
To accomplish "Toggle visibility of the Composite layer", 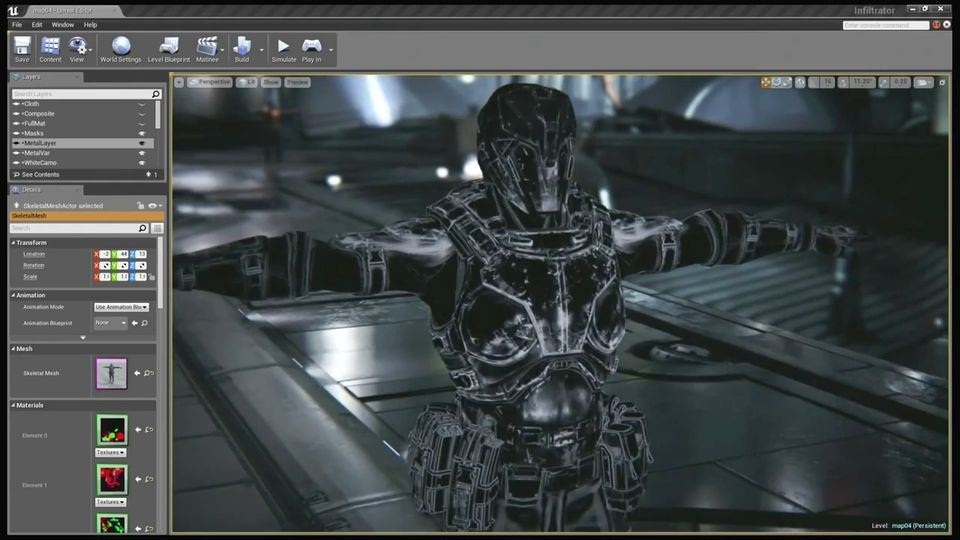I will click(142, 114).
